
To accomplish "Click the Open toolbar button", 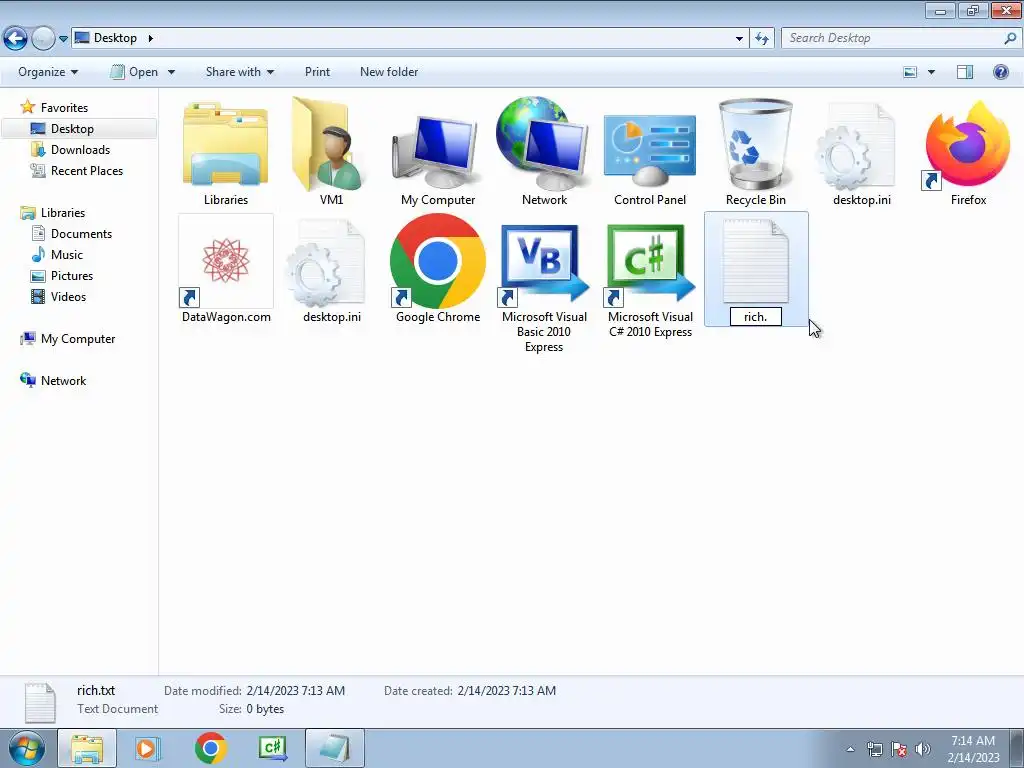I will [x=135, y=72].
